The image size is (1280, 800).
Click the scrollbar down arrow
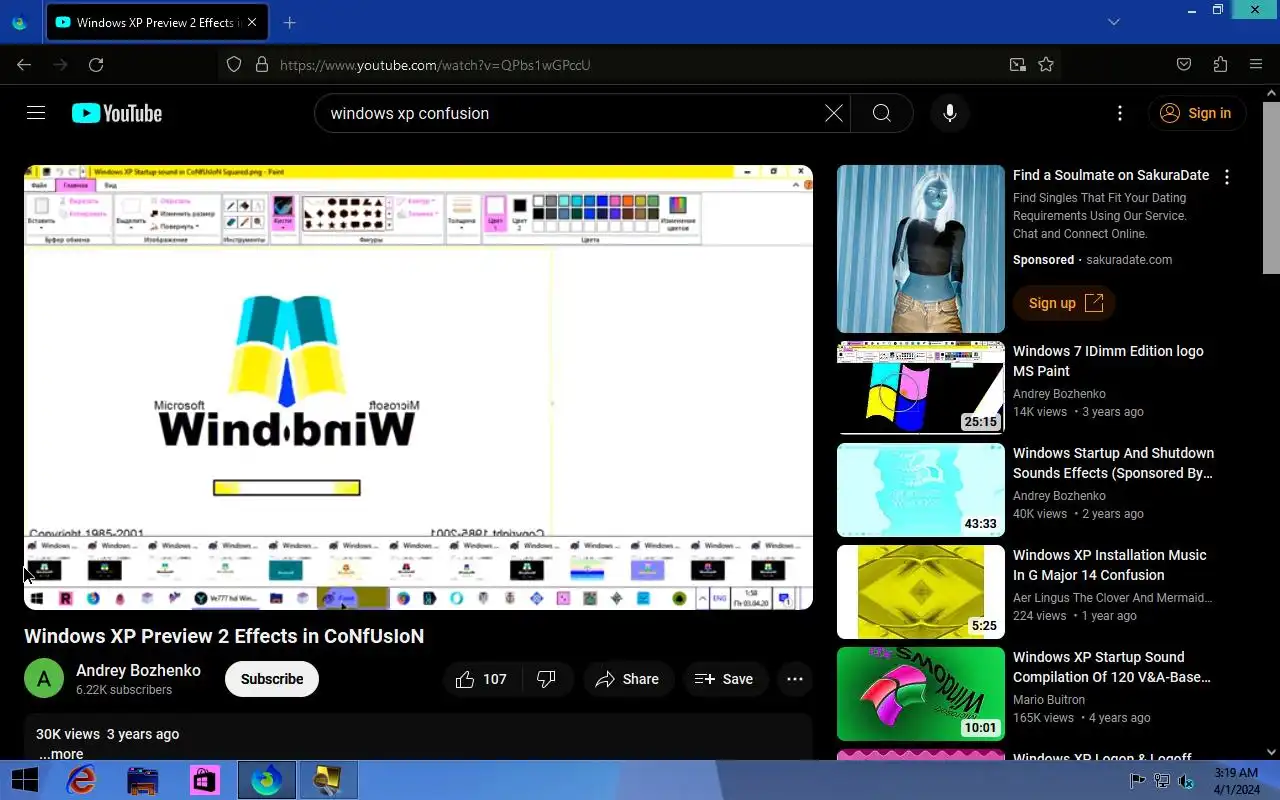click(1271, 751)
